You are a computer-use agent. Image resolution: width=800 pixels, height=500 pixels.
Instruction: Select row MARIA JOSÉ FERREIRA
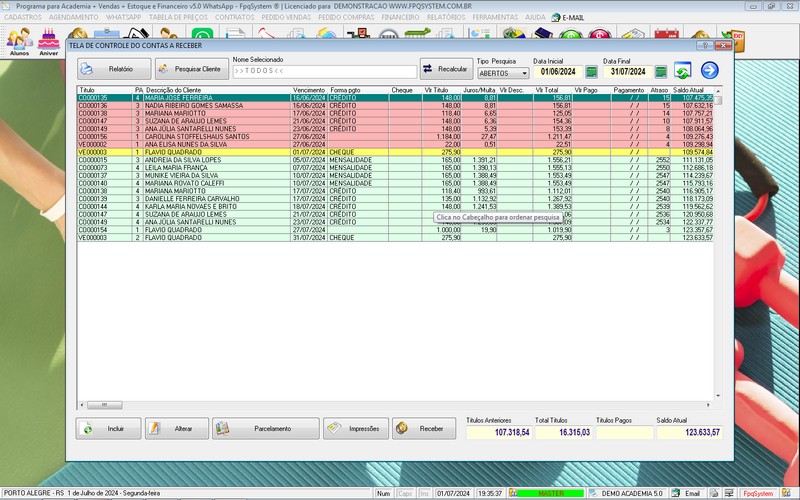(395, 97)
